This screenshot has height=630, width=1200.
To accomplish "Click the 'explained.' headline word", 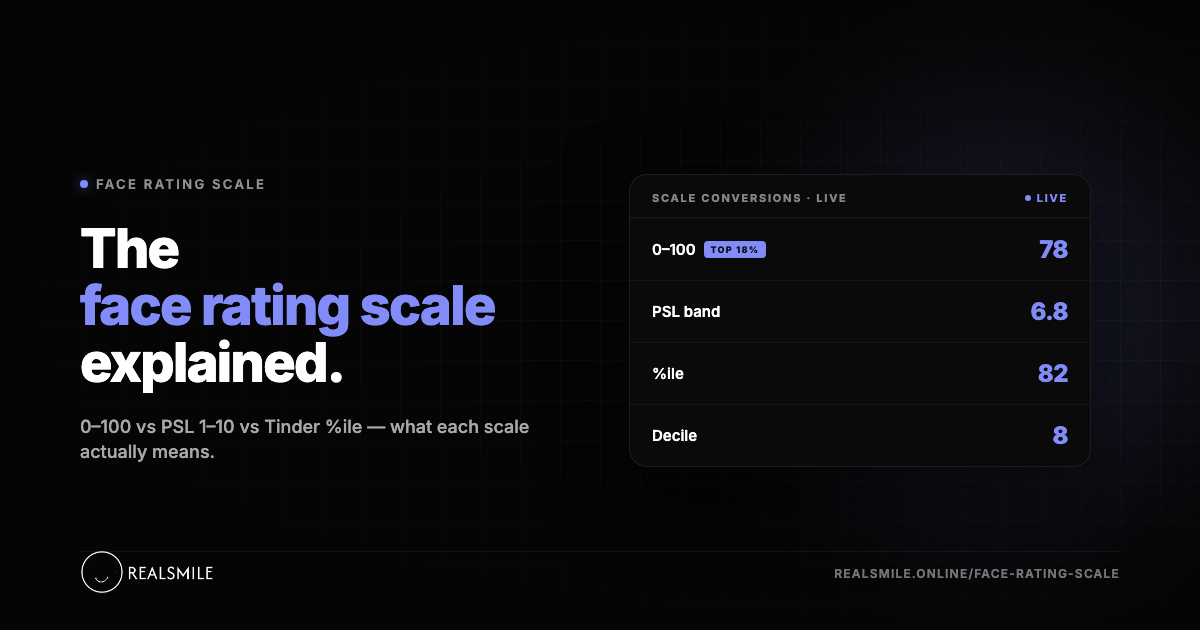I will tap(212, 364).
